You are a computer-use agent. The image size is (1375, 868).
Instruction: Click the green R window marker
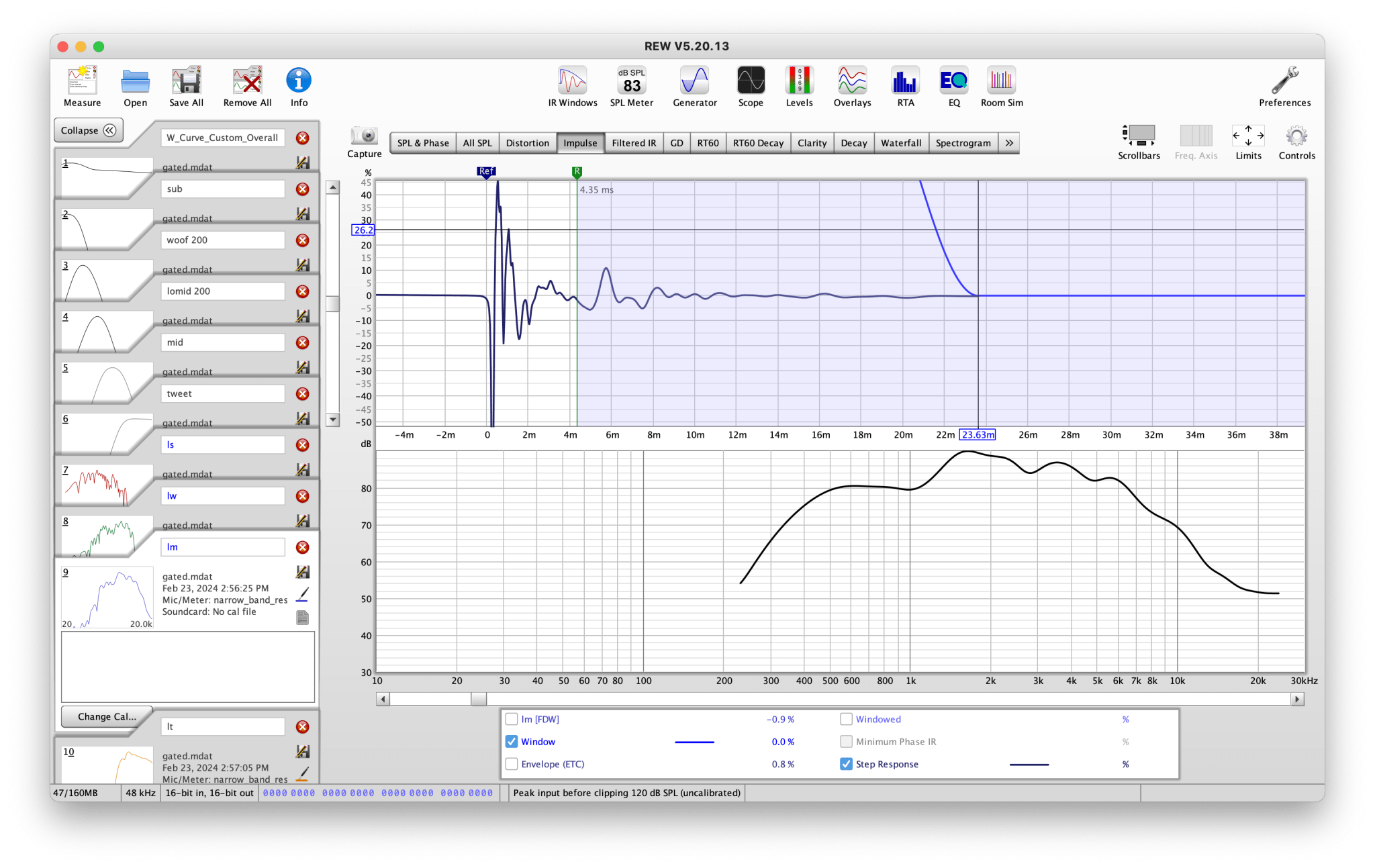coord(577,172)
